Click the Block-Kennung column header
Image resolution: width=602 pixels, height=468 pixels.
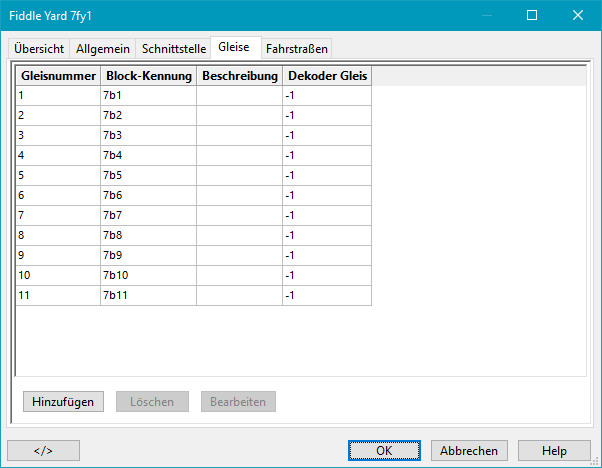148,76
